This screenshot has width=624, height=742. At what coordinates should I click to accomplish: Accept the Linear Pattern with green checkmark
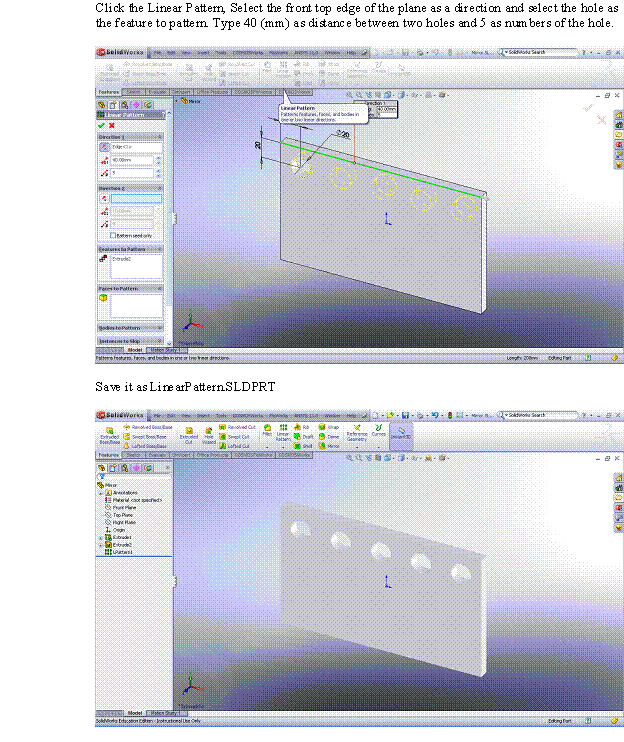coord(101,125)
